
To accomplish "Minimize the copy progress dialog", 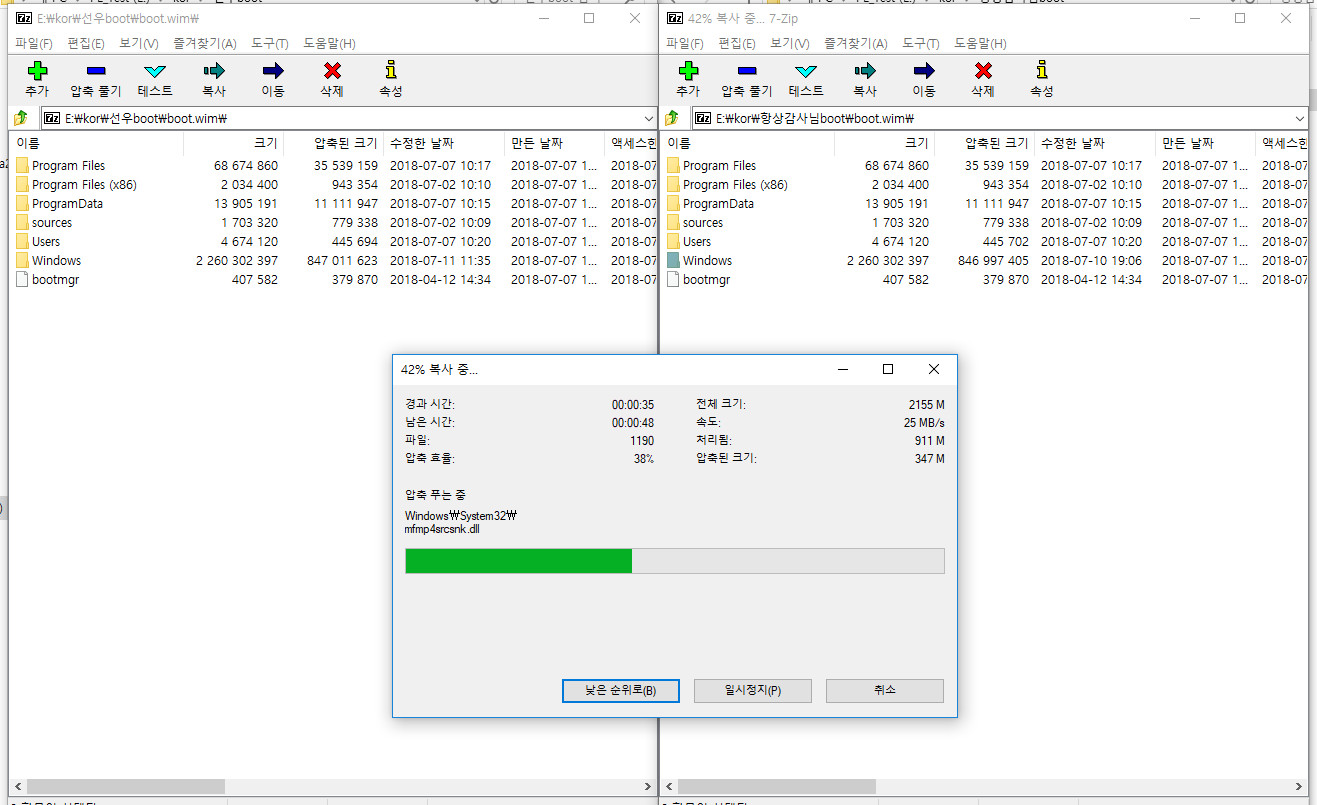I will pyautogui.click(x=842, y=369).
